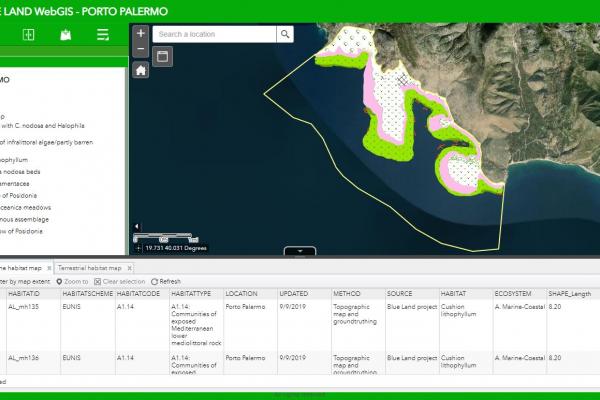Click EUNIS in the AL_mh136 row
Screen dimensions: 600x400
point(72,358)
